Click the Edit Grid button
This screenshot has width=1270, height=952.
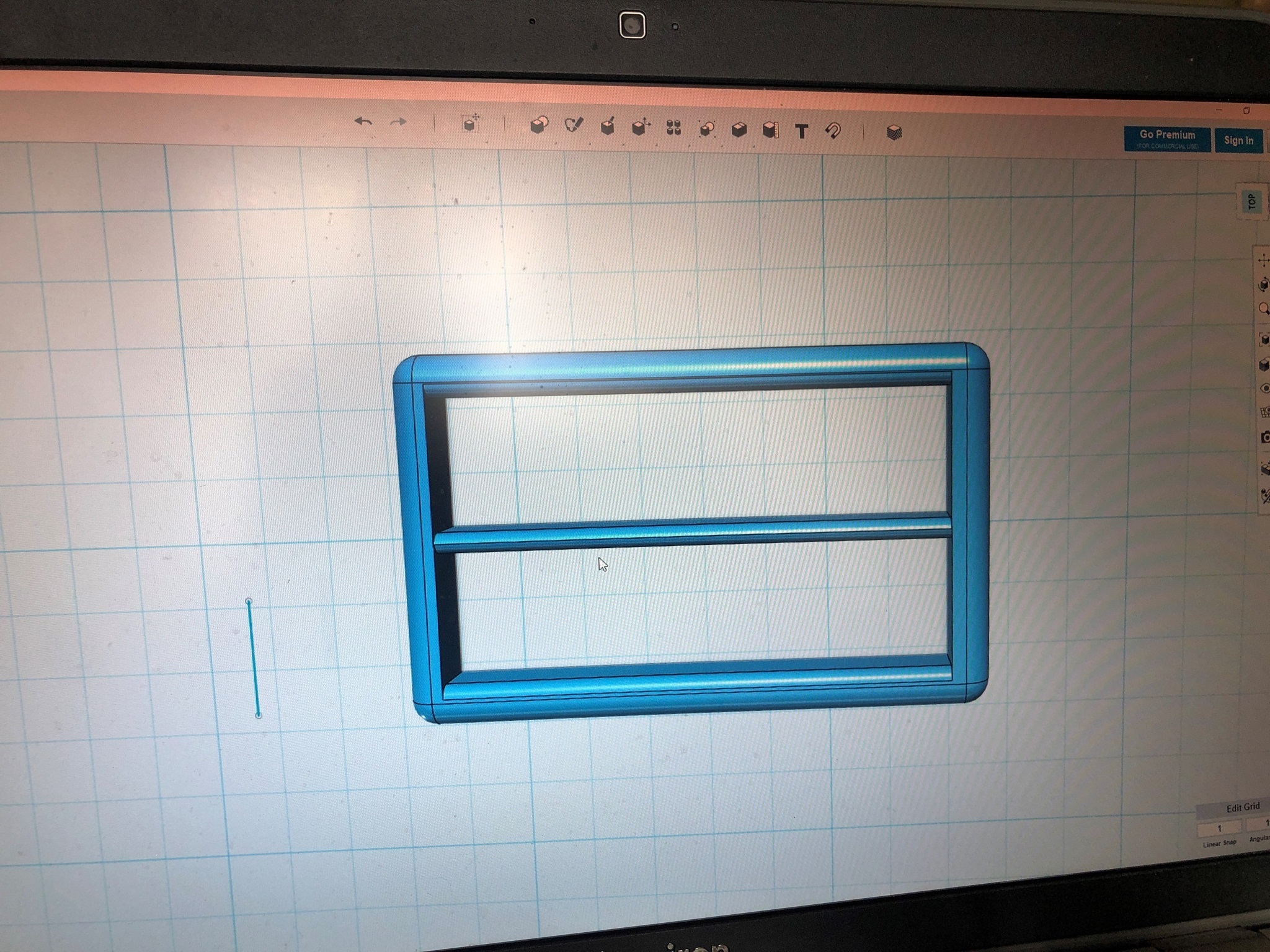coord(1243,807)
